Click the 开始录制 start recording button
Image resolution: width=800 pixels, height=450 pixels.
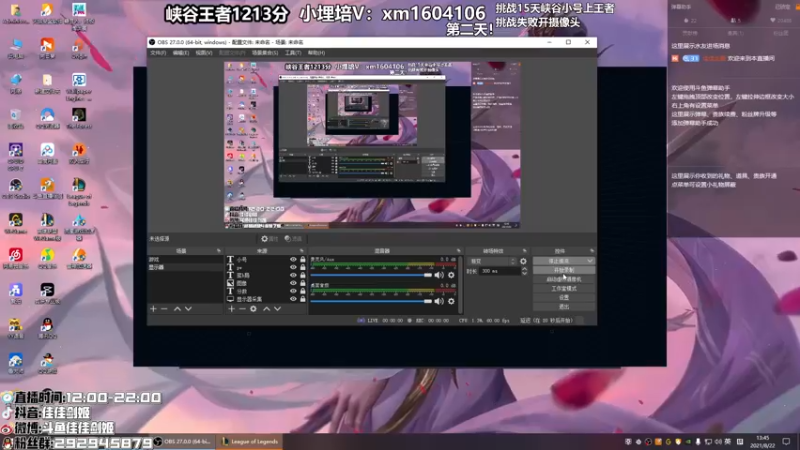click(564, 270)
